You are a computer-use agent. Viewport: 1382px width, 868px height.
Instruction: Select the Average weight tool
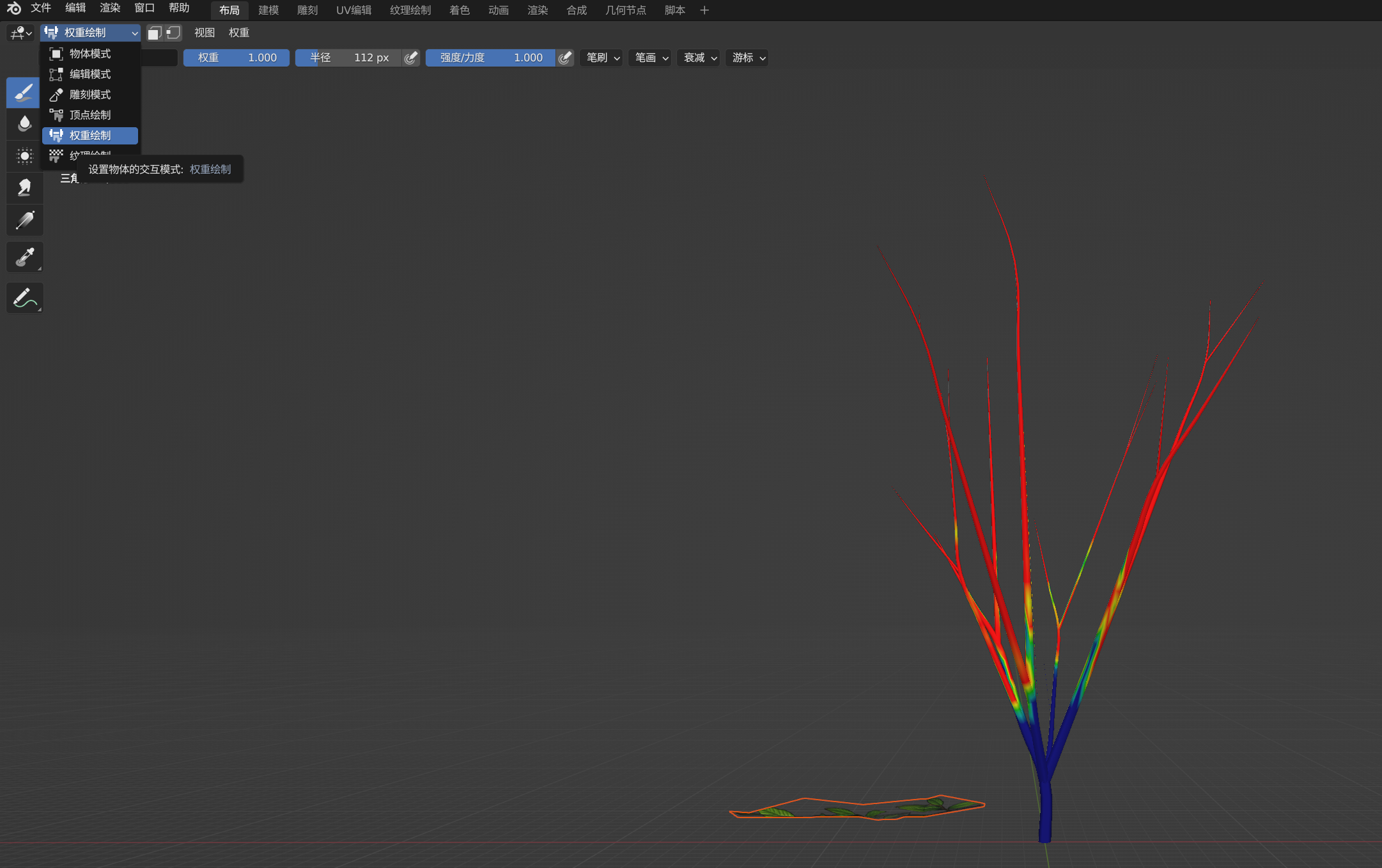[24, 156]
